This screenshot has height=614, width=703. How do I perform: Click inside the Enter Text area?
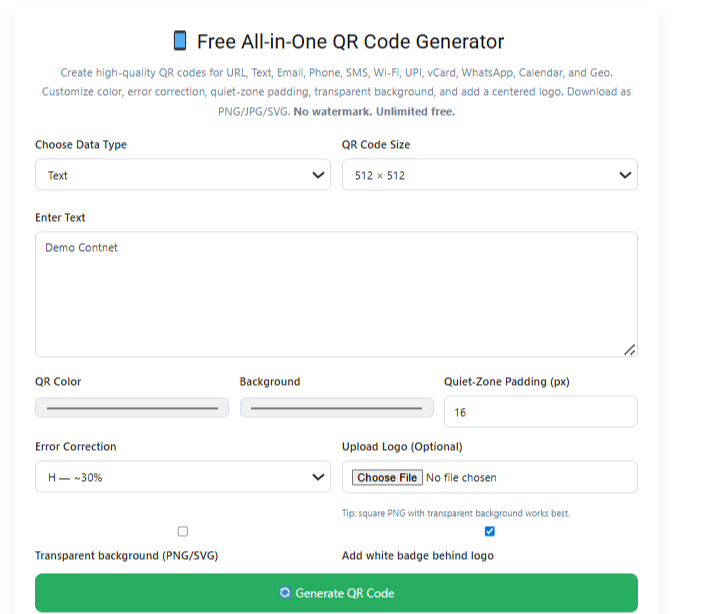click(x=336, y=294)
